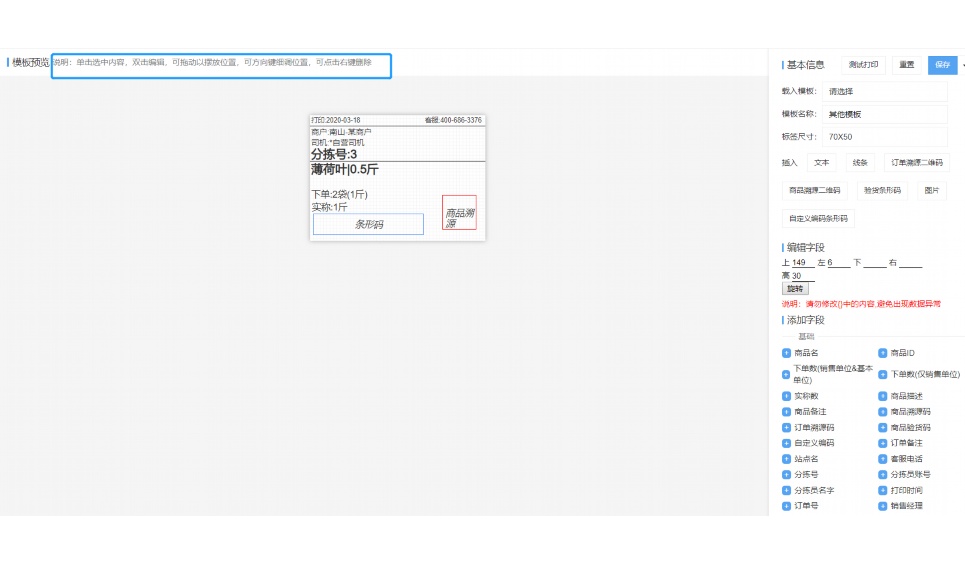Add the 订单号 field via plus icon
Image resolution: width=965 pixels, height=564 pixels.
[x=786, y=506]
